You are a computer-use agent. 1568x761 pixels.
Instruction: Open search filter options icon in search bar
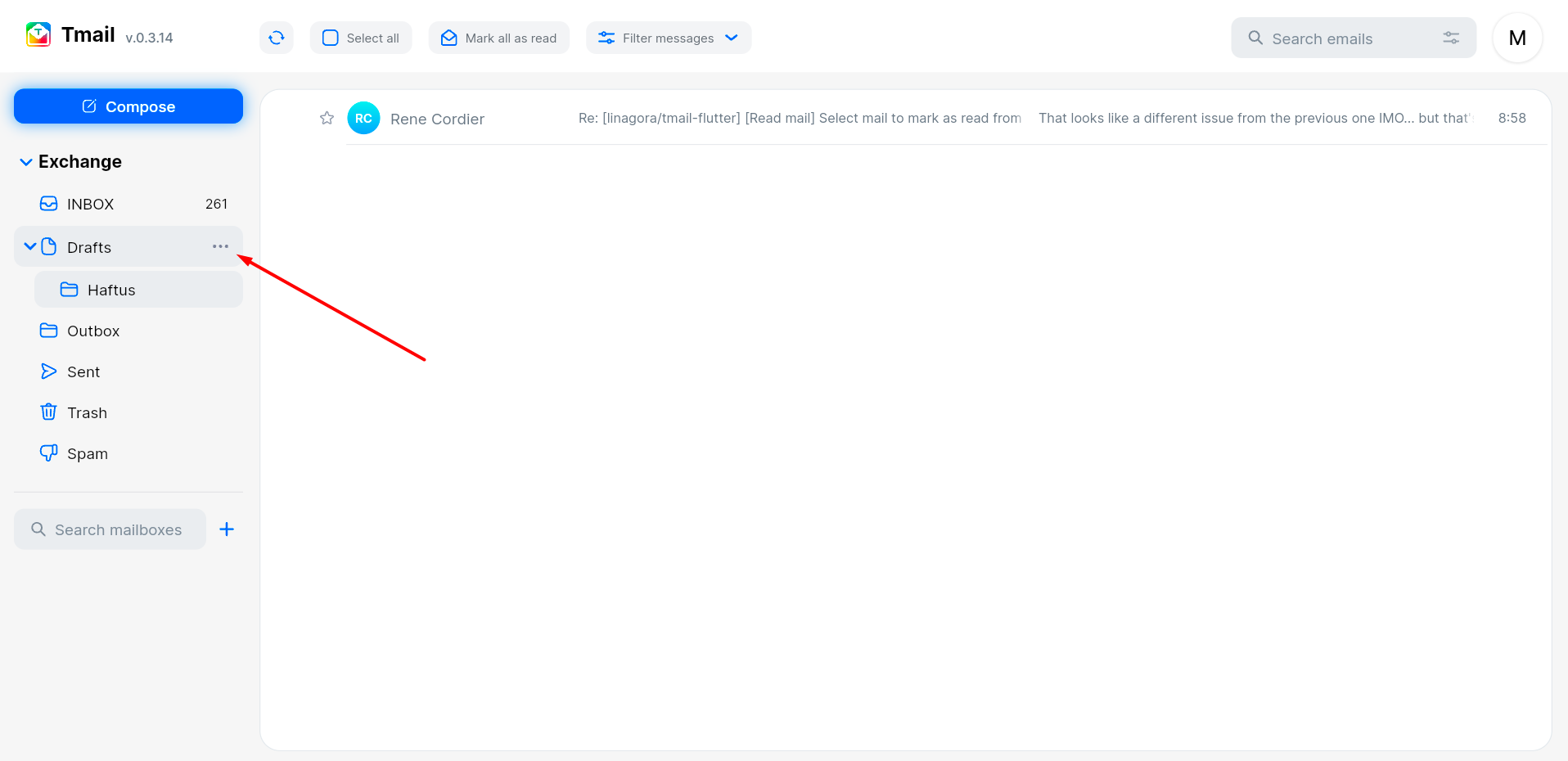tap(1450, 38)
